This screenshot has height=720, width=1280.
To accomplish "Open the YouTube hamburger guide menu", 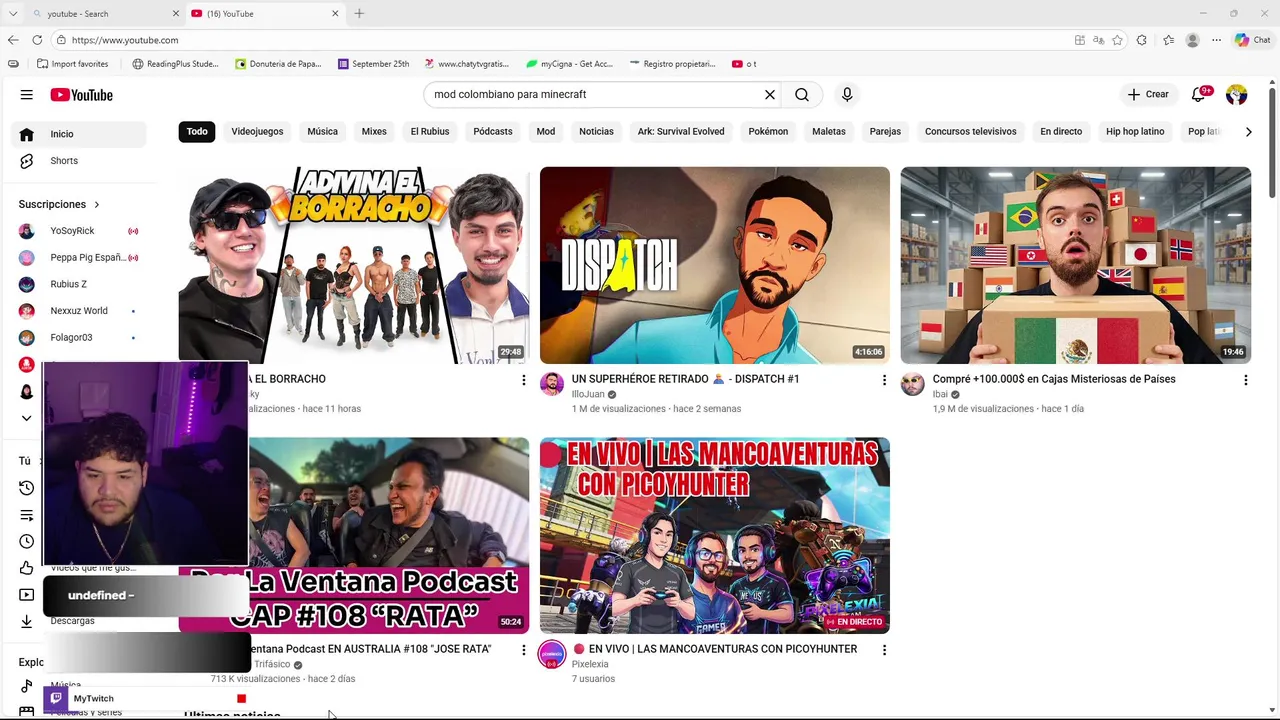I will pyautogui.click(x=27, y=95).
